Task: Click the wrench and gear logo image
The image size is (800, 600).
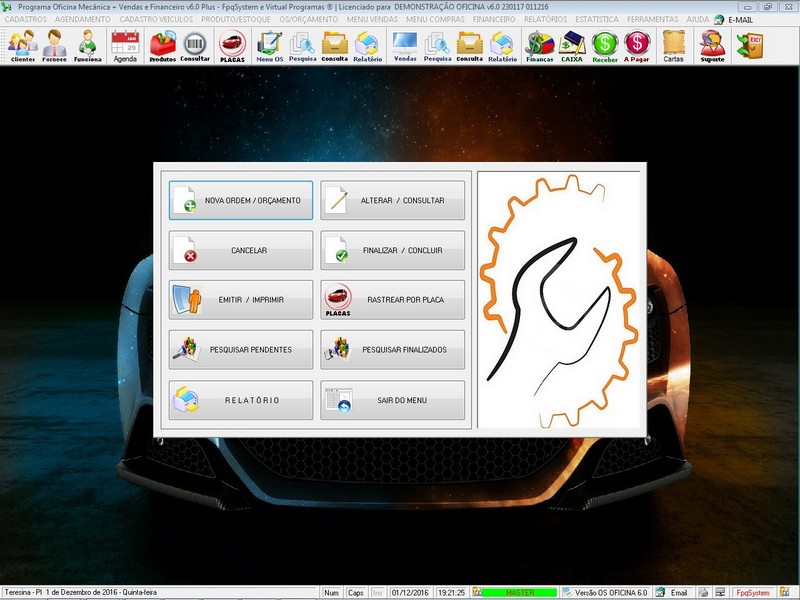Action: [x=559, y=300]
